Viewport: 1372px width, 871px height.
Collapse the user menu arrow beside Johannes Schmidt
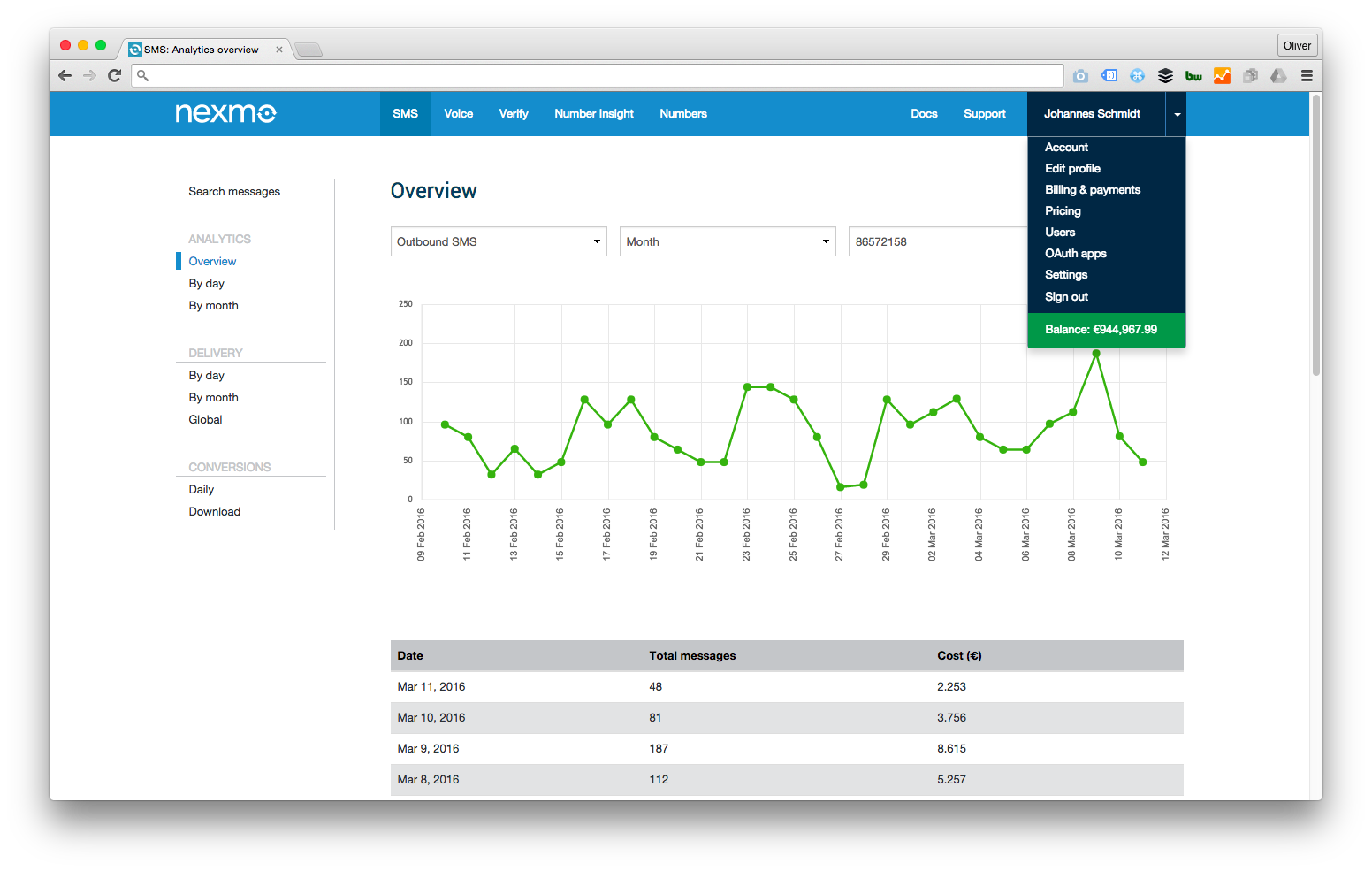click(x=1177, y=114)
